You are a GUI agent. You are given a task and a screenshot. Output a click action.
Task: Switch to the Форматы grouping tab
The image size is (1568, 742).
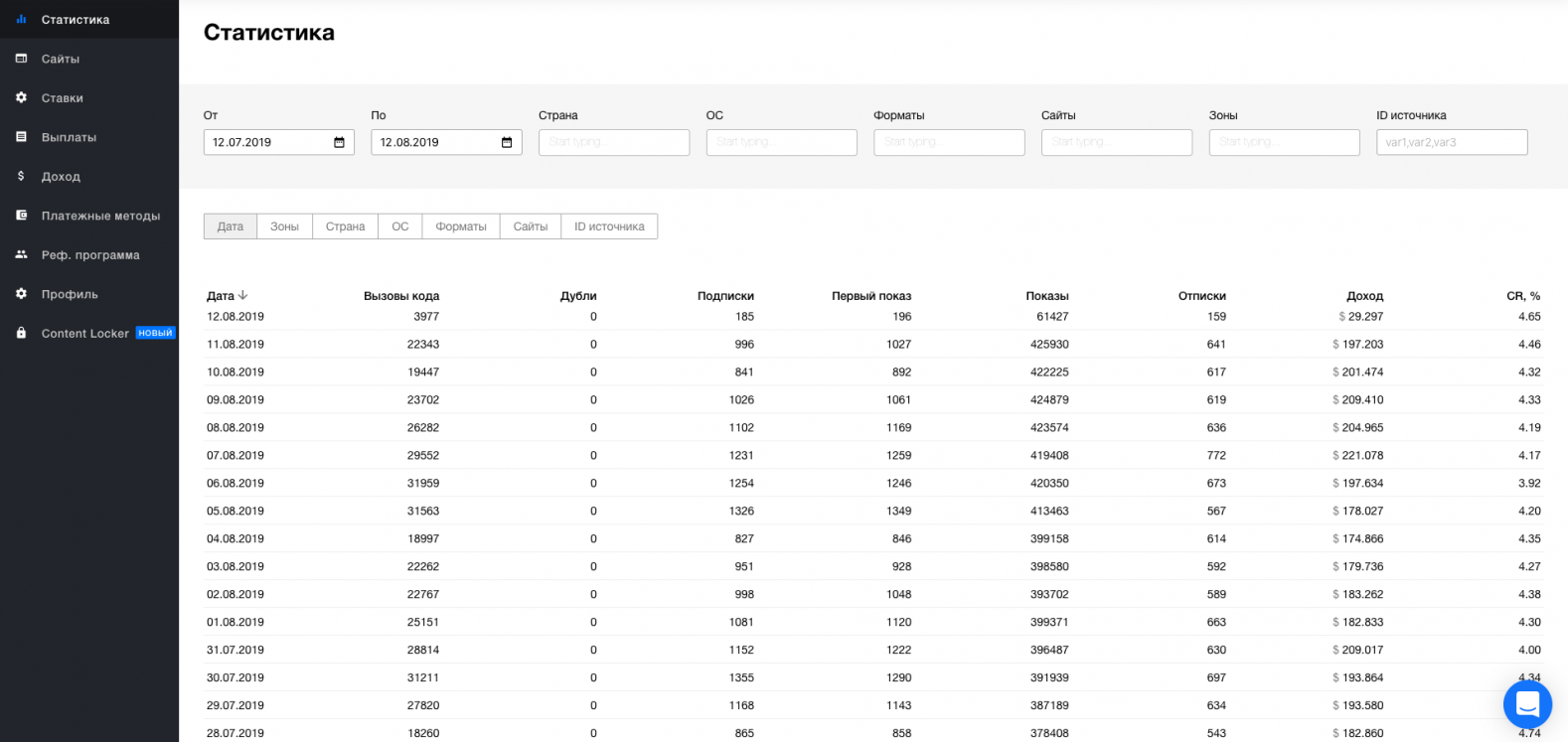461,226
